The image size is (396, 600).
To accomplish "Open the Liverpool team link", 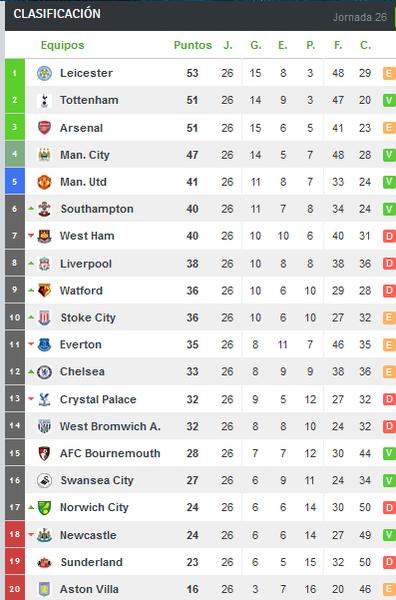I will pos(86,264).
